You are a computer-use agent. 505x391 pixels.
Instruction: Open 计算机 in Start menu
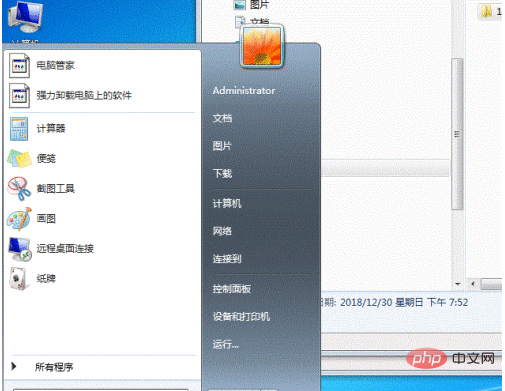point(227,203)
